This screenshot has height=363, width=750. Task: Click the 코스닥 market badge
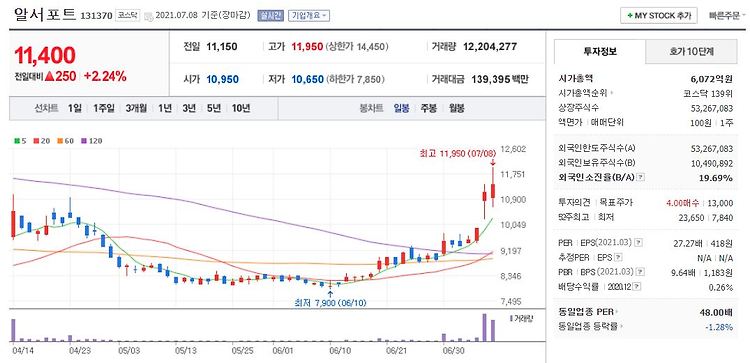point(128,16)
